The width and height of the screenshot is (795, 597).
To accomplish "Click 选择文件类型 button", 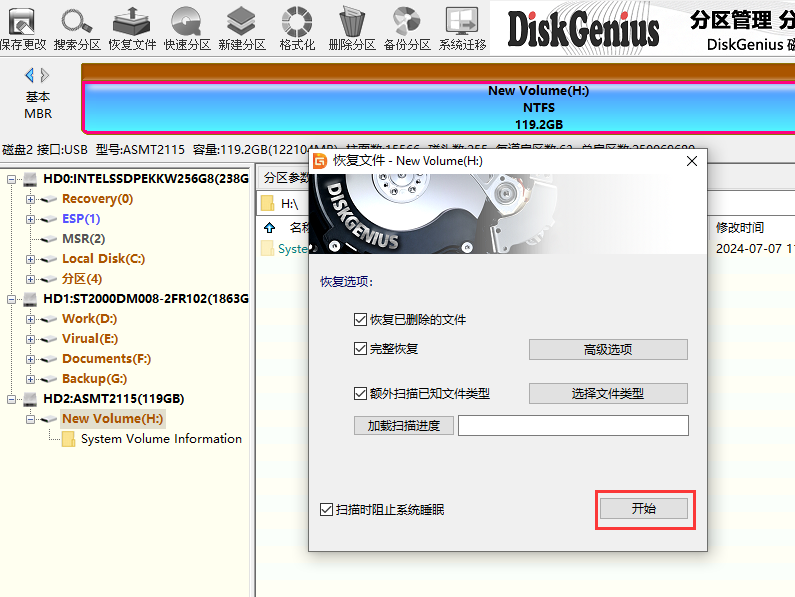I will coord(608,394).
